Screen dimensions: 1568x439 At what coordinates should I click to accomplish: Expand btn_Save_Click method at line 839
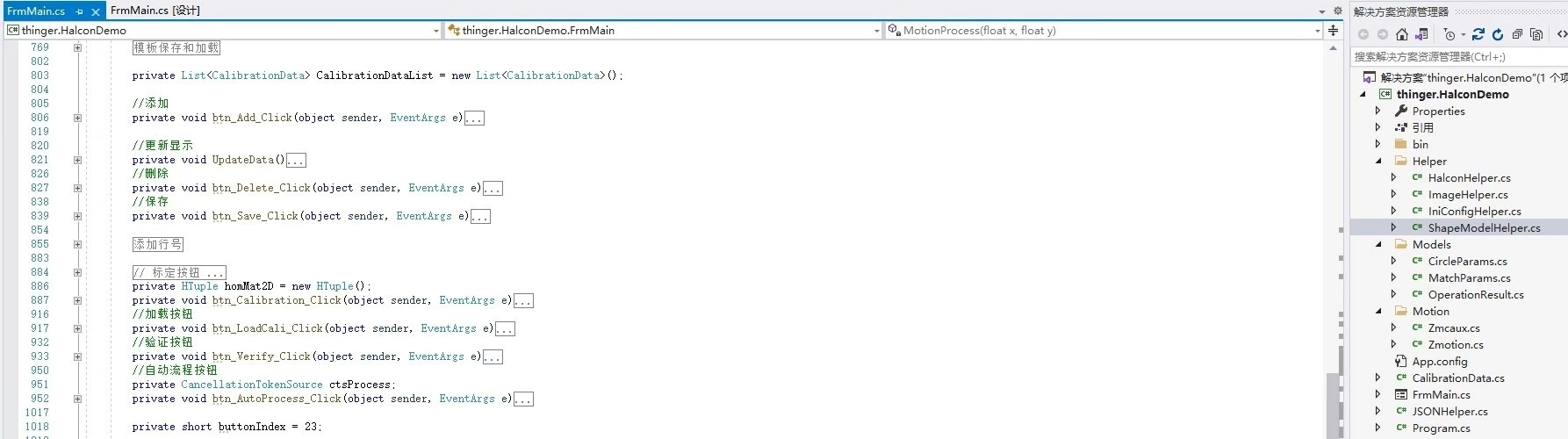pyautogui.click(x=77, y=216)
